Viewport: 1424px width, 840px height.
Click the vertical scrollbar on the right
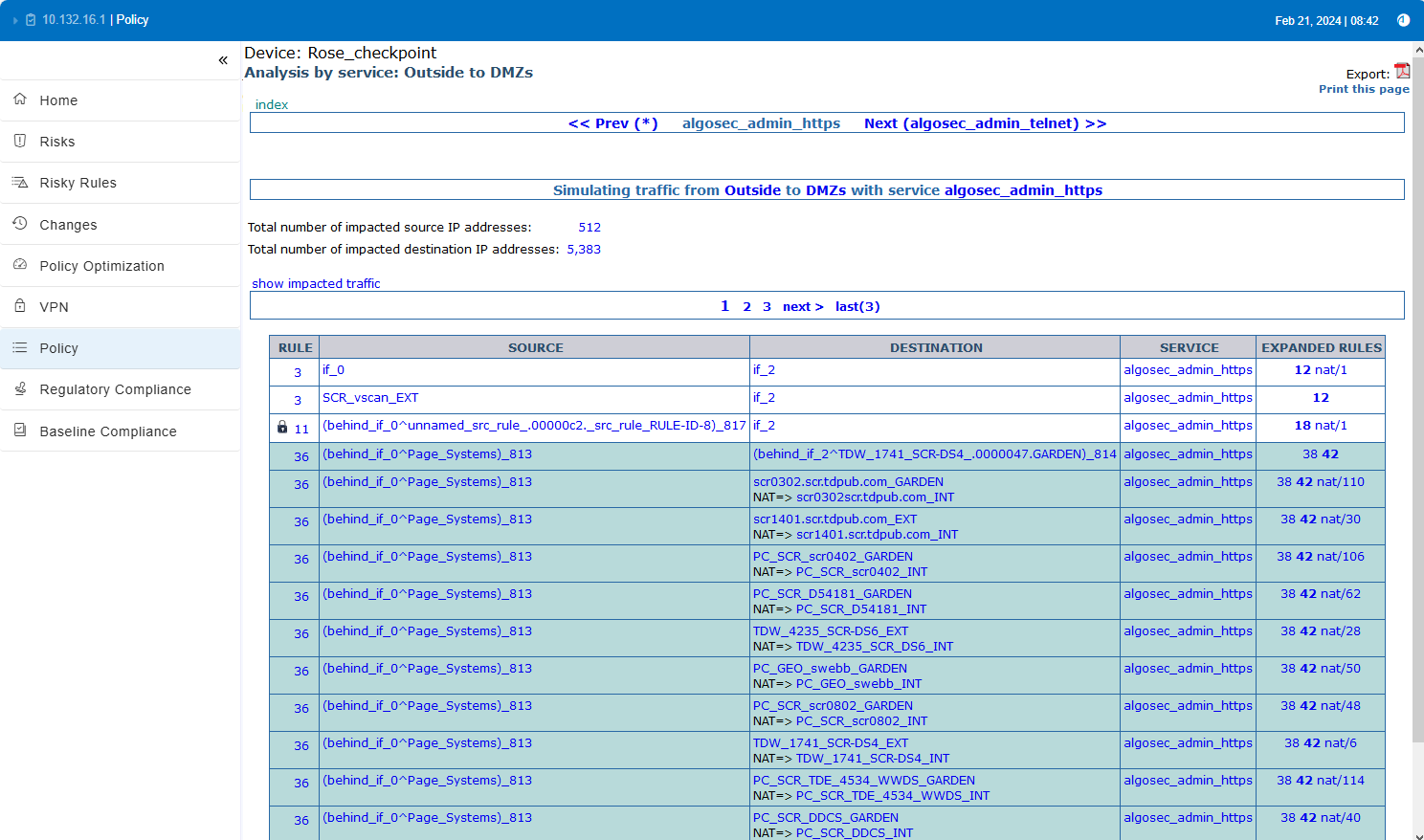[1417, 383]
